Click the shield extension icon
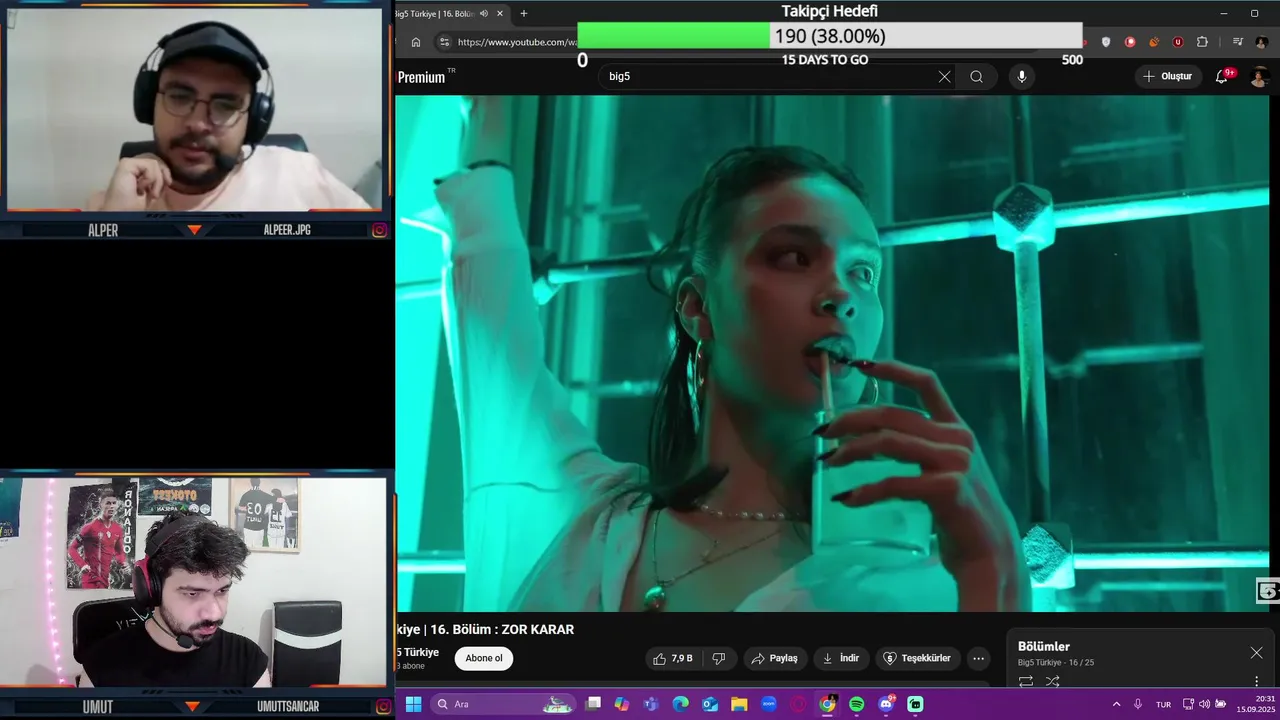The height and width of the screenshot is (720, 1280). coord(1106,42)
